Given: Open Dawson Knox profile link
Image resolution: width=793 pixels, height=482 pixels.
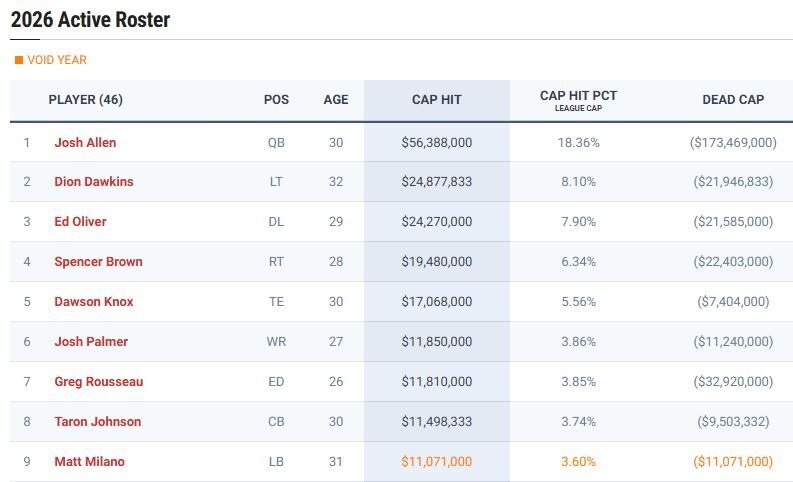Looking at the screenshot, I should point(93,302).
